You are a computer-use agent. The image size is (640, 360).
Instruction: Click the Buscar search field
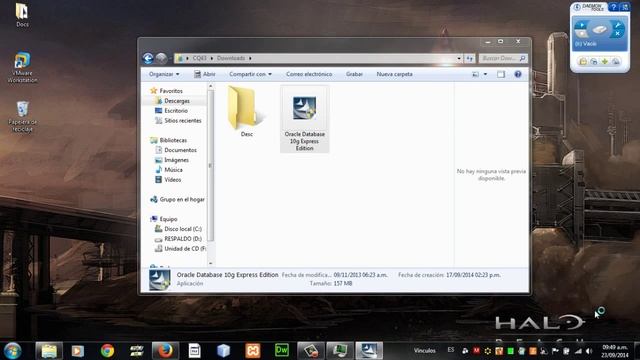(x=503, y=58)
